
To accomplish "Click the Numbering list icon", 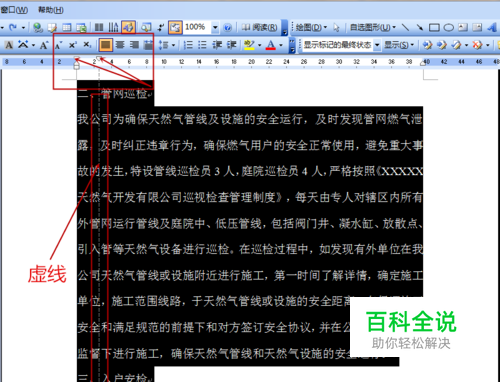I will [x=188, y=45].
